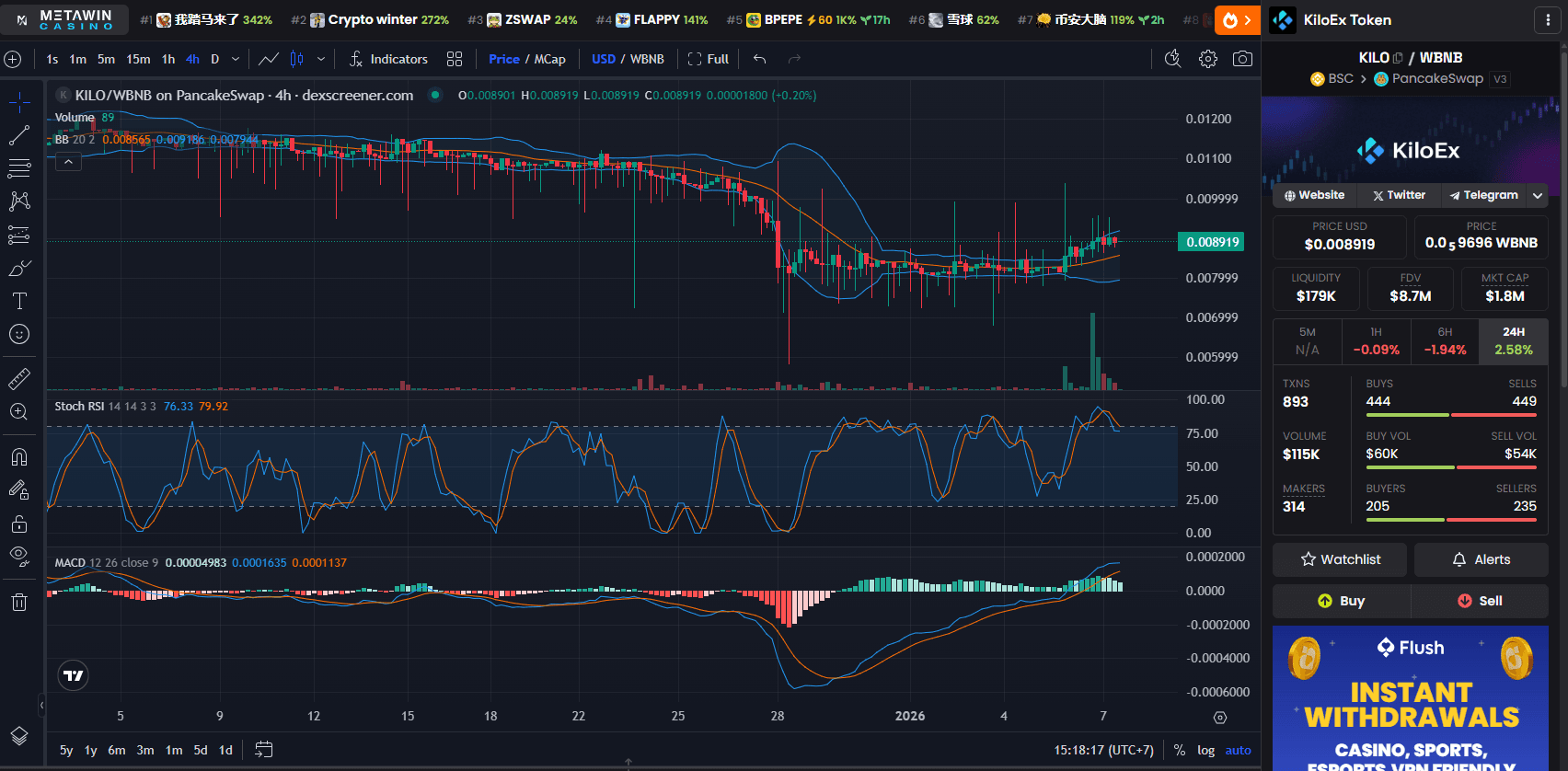Screen dimensions: 1568x771
Task: Toggle percent scale mode
Action: click(x=1180, y=750)
